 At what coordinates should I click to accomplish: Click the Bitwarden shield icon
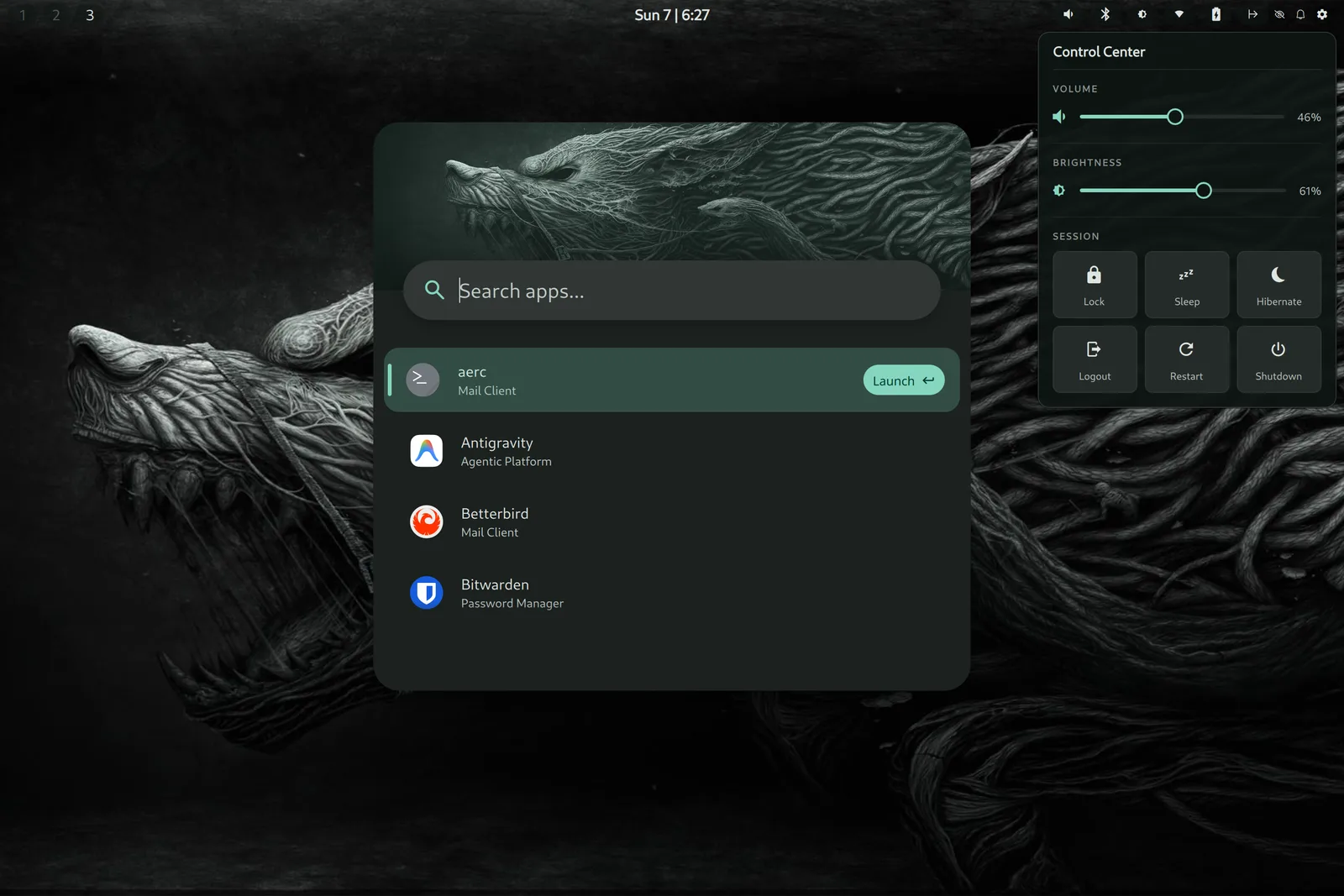427,593
